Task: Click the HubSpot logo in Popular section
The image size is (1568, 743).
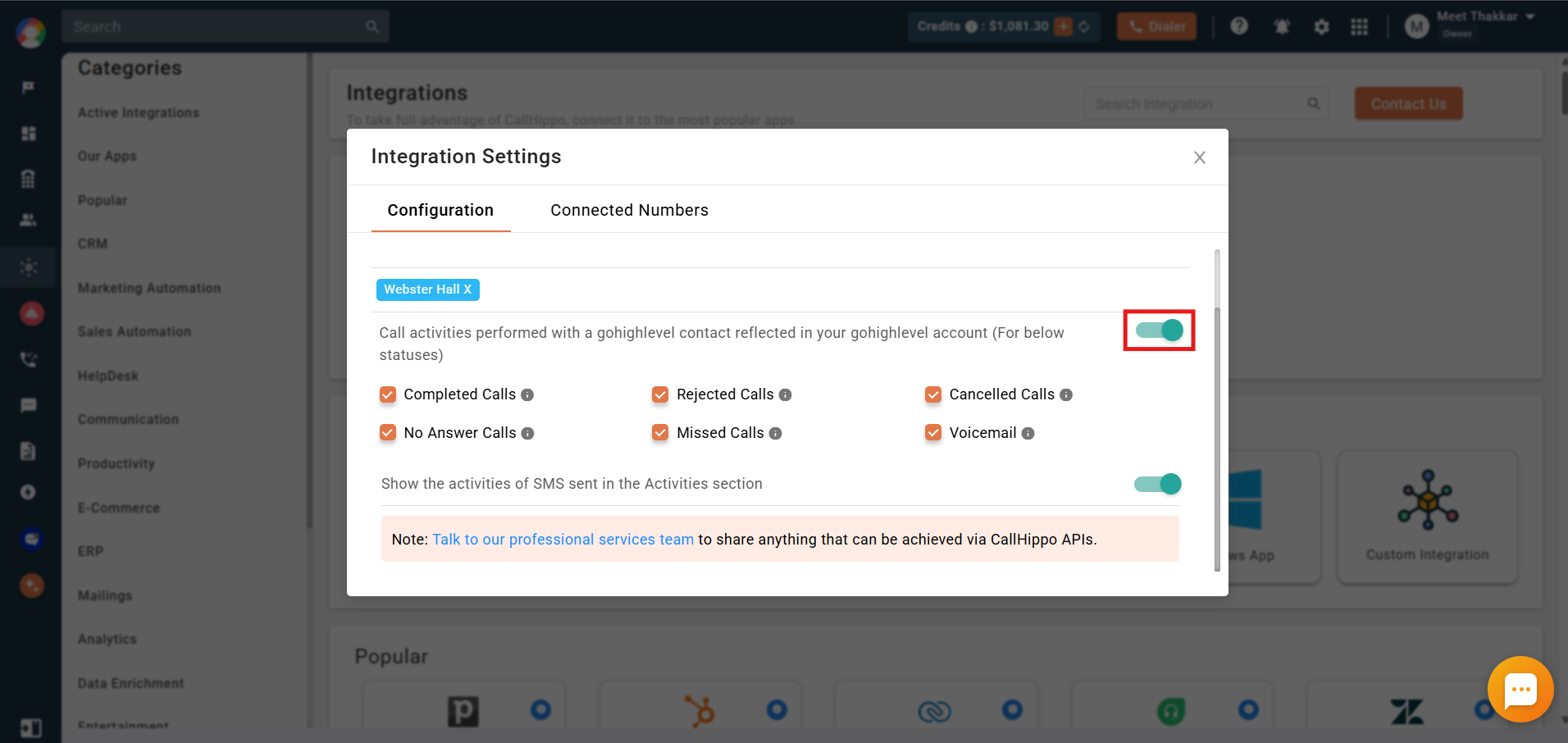Action: pos(700,711)
